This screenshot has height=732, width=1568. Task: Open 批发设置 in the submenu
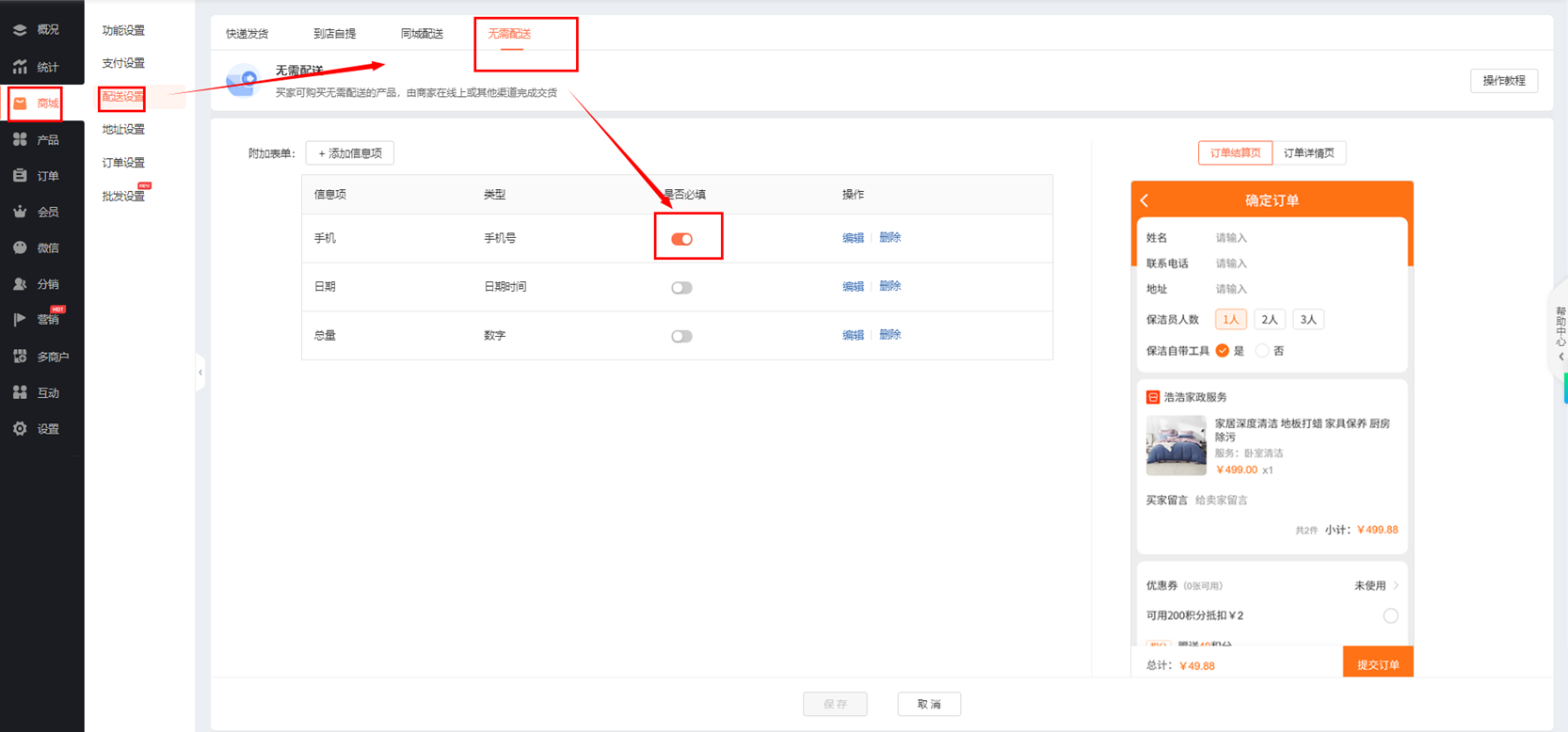click(x=123, y=197)
